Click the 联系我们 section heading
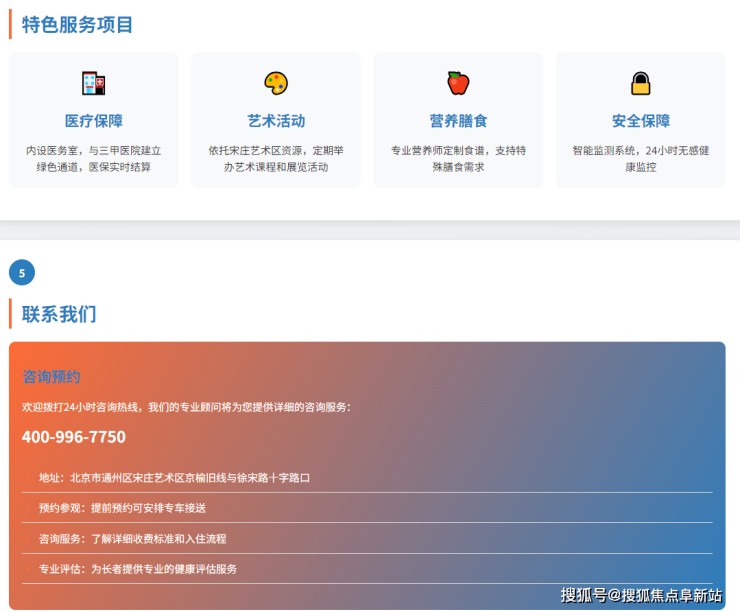 (59, 314)
